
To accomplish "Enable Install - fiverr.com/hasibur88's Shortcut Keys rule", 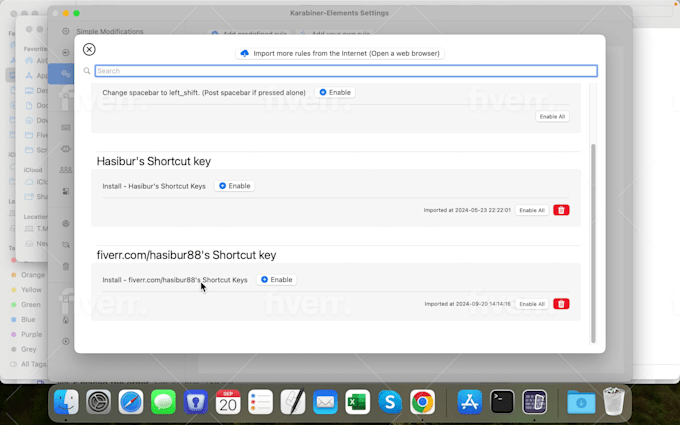I will pyautogui.click(x=277, y=280).
